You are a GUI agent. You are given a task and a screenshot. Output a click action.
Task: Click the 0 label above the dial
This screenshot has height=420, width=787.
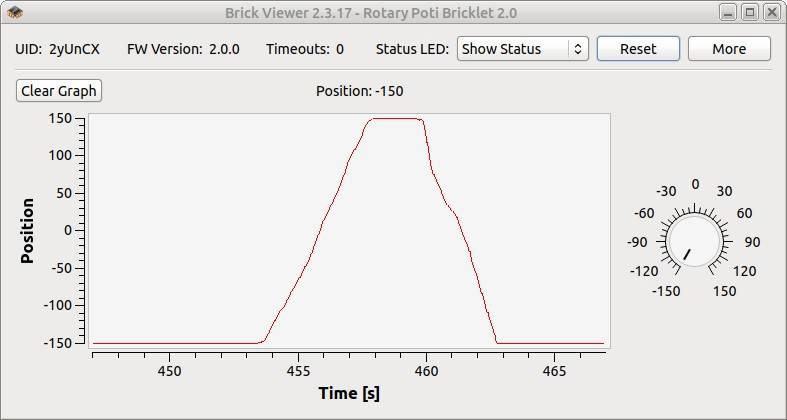pyautogui.click(x=695, y=184)
